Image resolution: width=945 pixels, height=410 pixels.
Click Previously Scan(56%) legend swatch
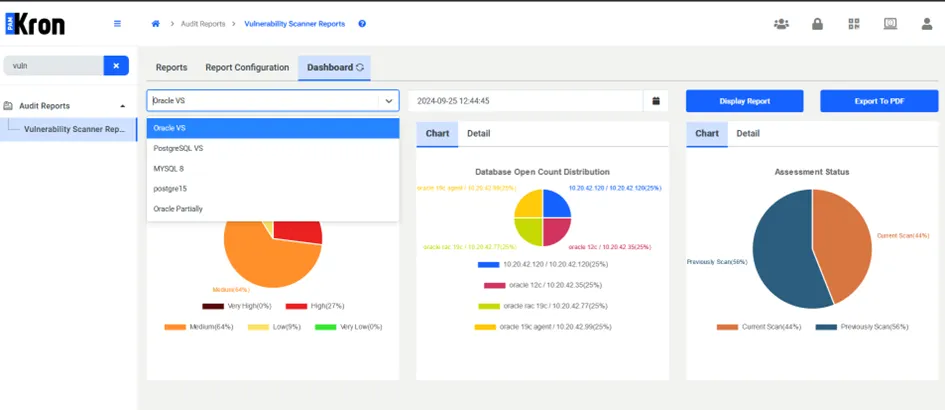pyautogui.click(x=826, y=327)
